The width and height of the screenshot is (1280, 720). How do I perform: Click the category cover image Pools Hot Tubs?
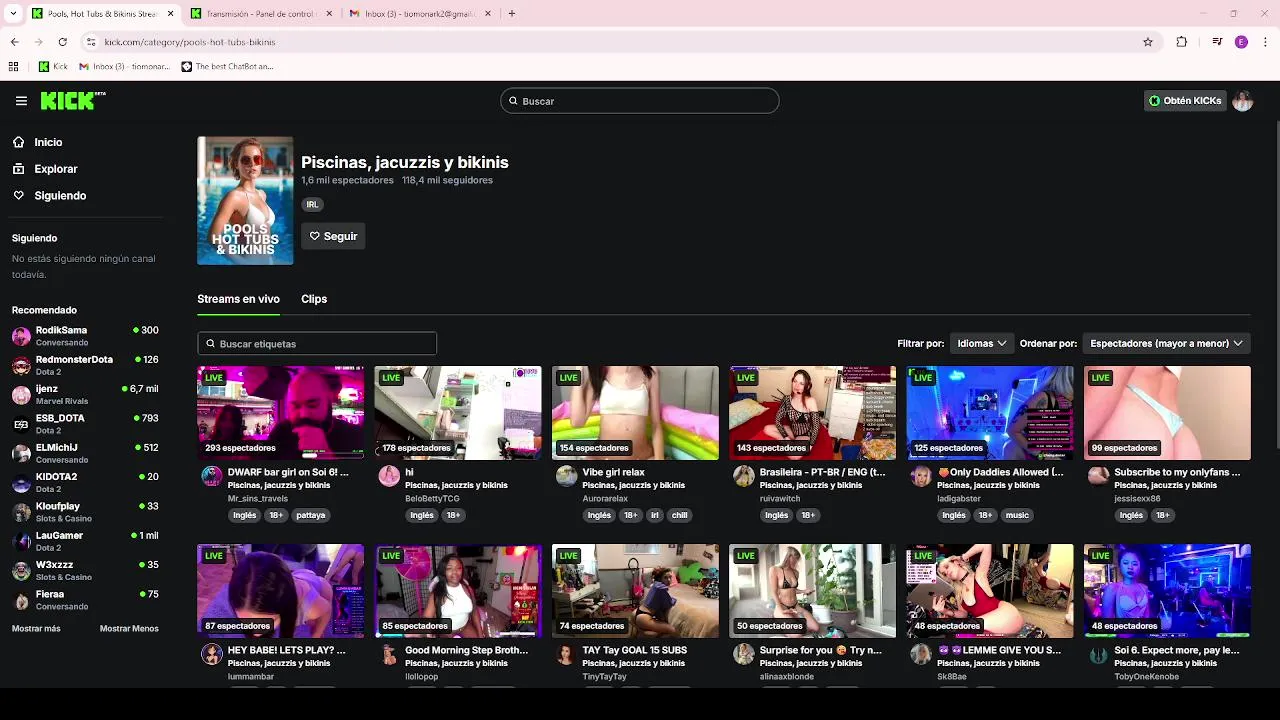245,201
